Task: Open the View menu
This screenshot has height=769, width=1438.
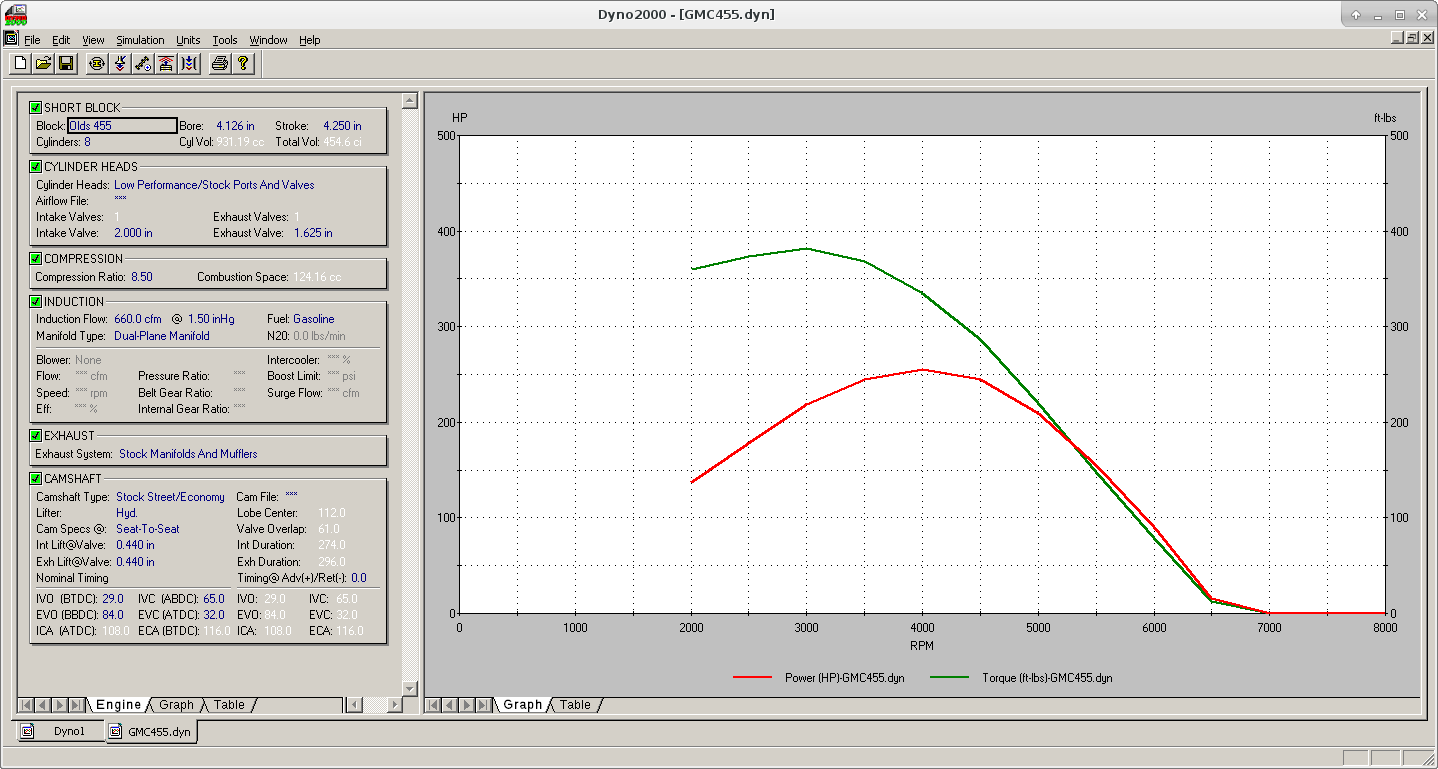Action: (x=93, y=40)
